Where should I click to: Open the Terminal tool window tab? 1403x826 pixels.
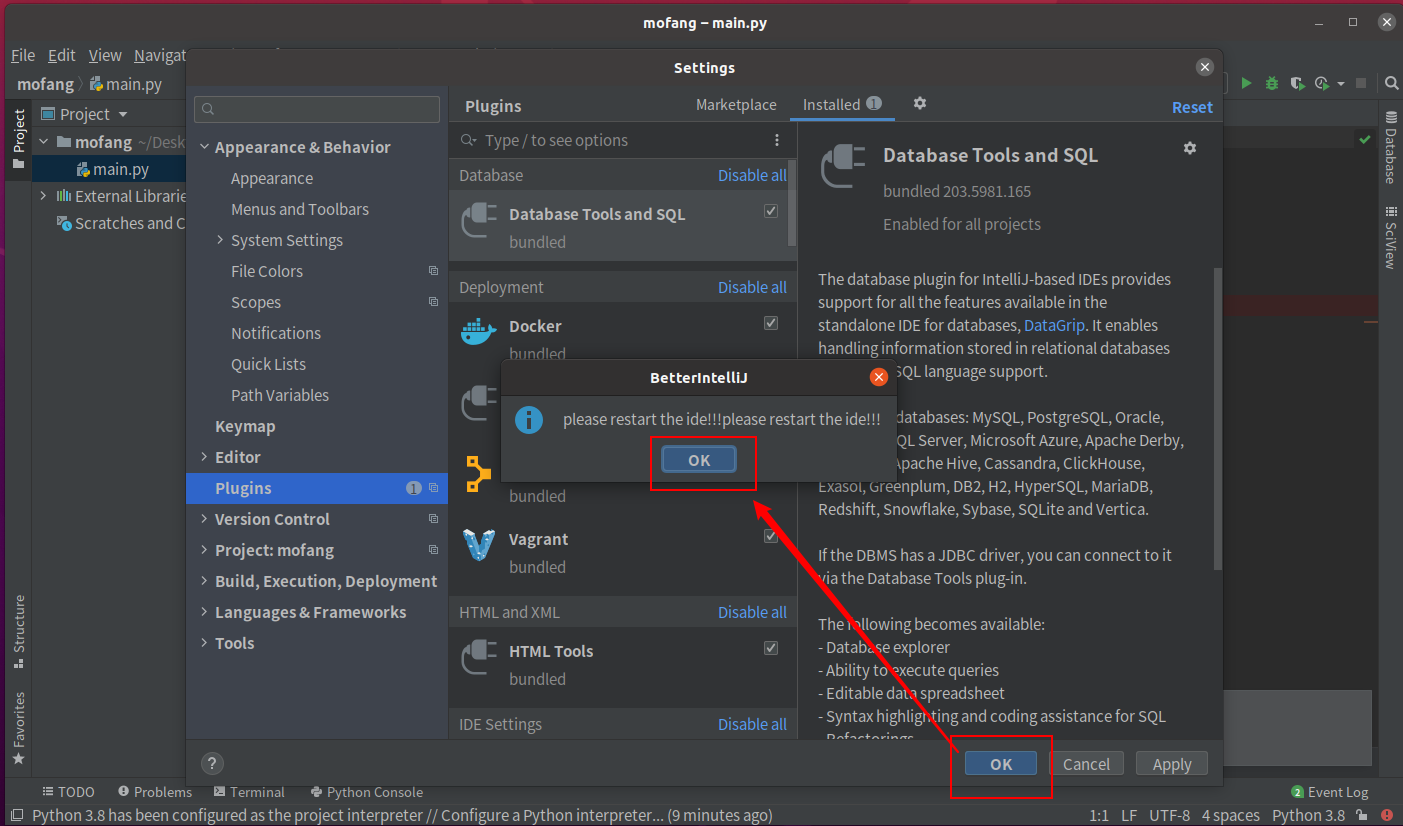pyautogui.click(x=250, y=792)
